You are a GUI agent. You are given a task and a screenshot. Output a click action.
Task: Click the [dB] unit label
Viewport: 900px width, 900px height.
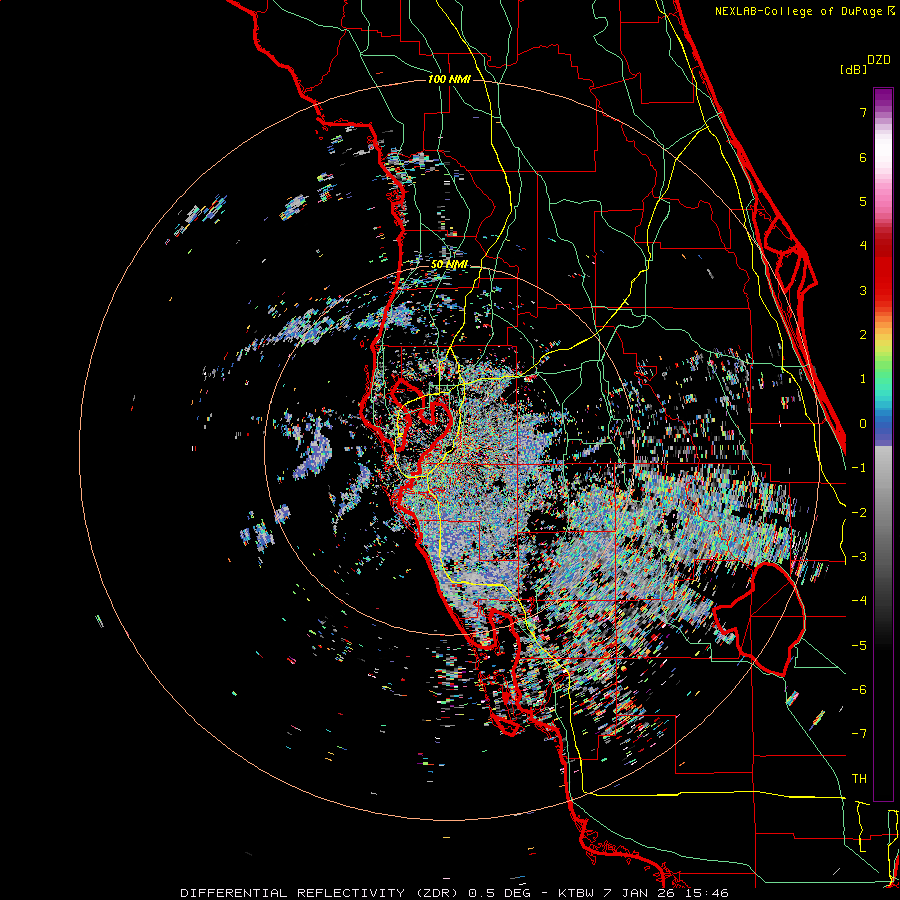pos(854,69)
